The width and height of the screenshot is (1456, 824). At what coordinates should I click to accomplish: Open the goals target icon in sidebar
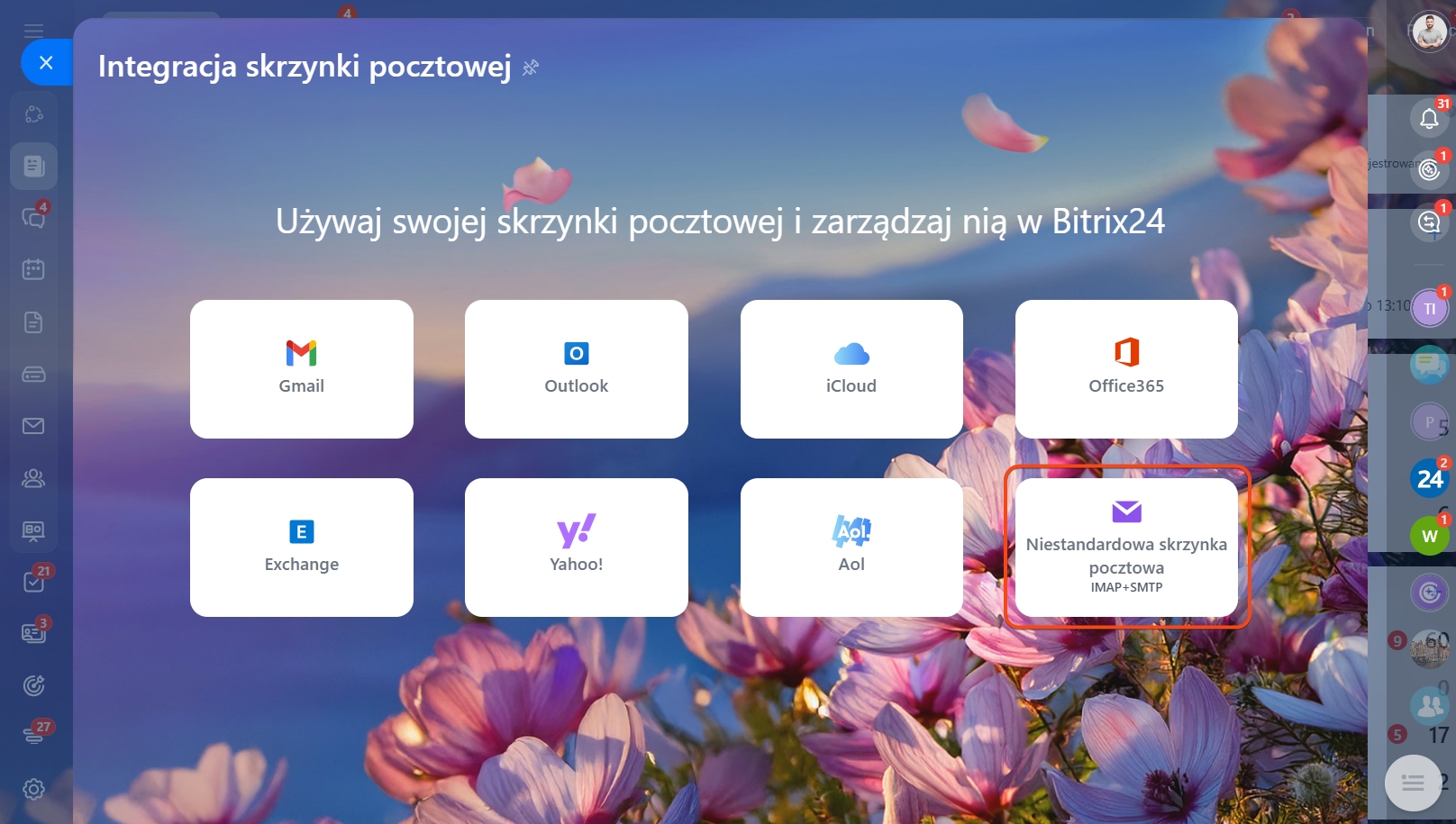[33, 685]
